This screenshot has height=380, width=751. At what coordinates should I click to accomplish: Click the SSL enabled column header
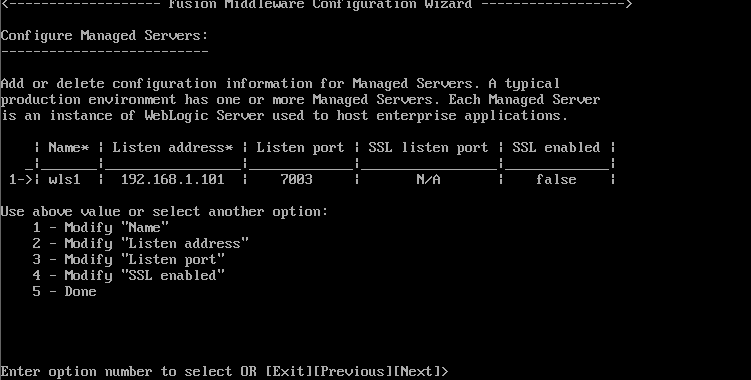tap(557, 147)
